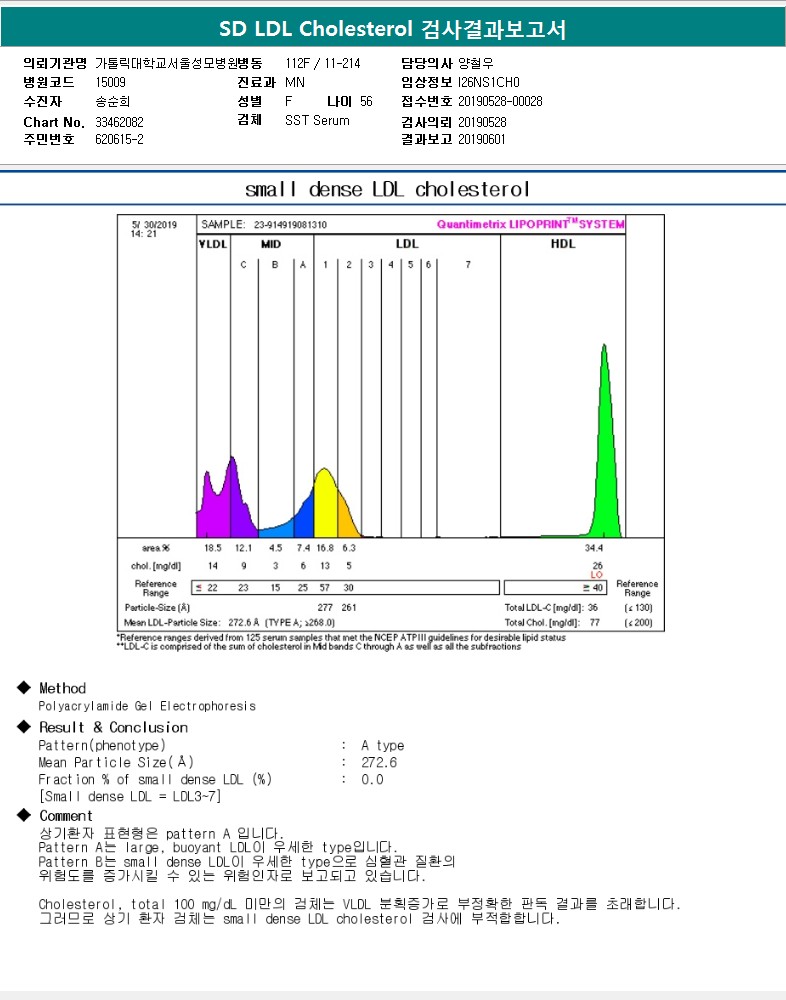Select the Chart No. value 33462082

tap(119, 122)
